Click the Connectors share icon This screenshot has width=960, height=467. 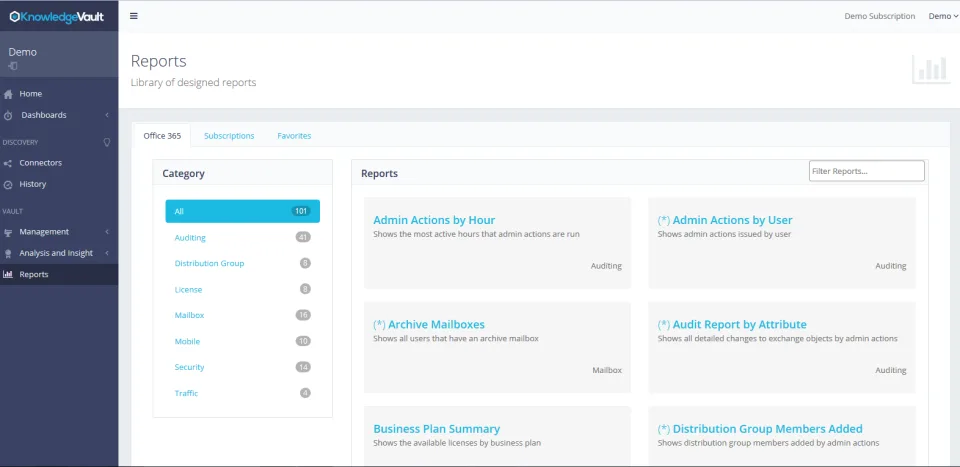tap(8, 163)
